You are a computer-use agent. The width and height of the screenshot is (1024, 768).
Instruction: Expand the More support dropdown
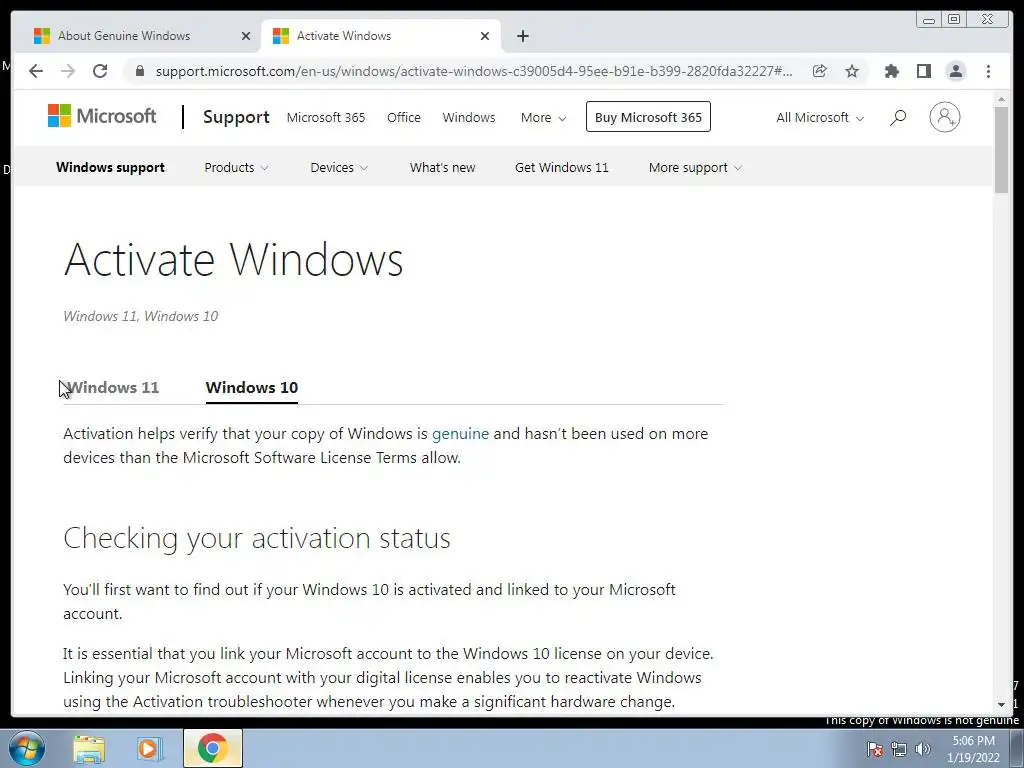(x=695, y=167)
